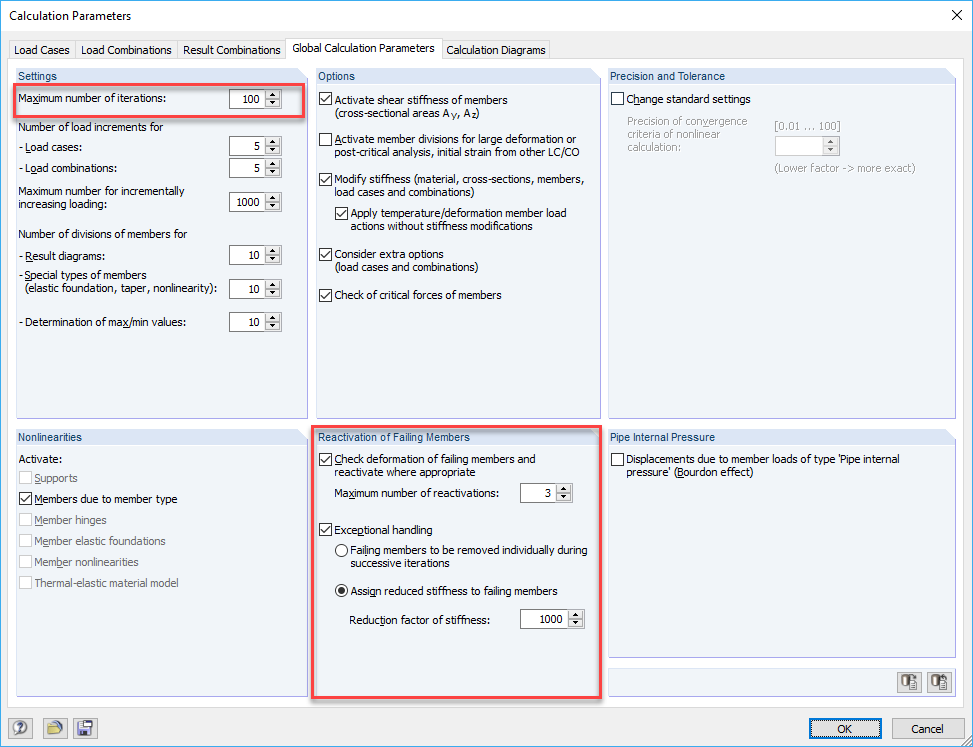The height and width of the screenshot is (747, 973).
Task: Open saved calculation parameters via folder icon
Action: coord(55,728)
